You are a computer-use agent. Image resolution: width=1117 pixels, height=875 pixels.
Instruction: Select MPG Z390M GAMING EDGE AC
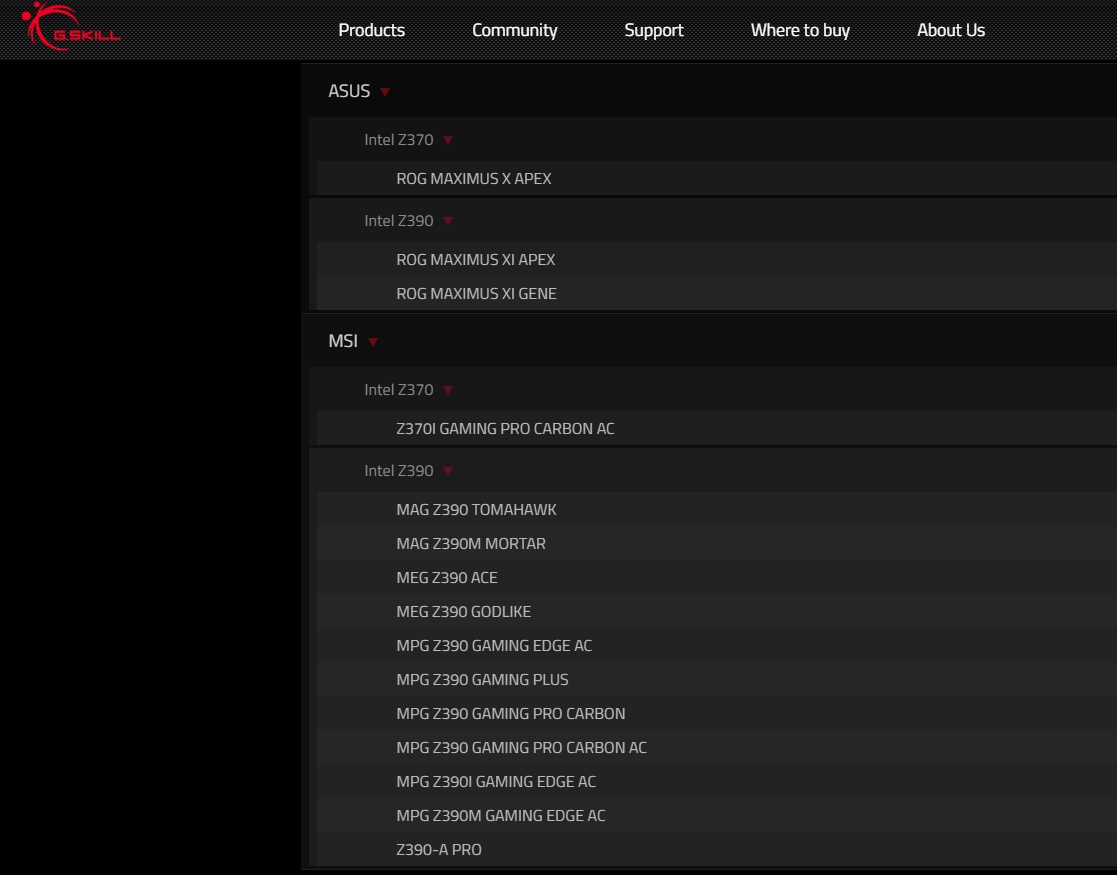point(501,816)
